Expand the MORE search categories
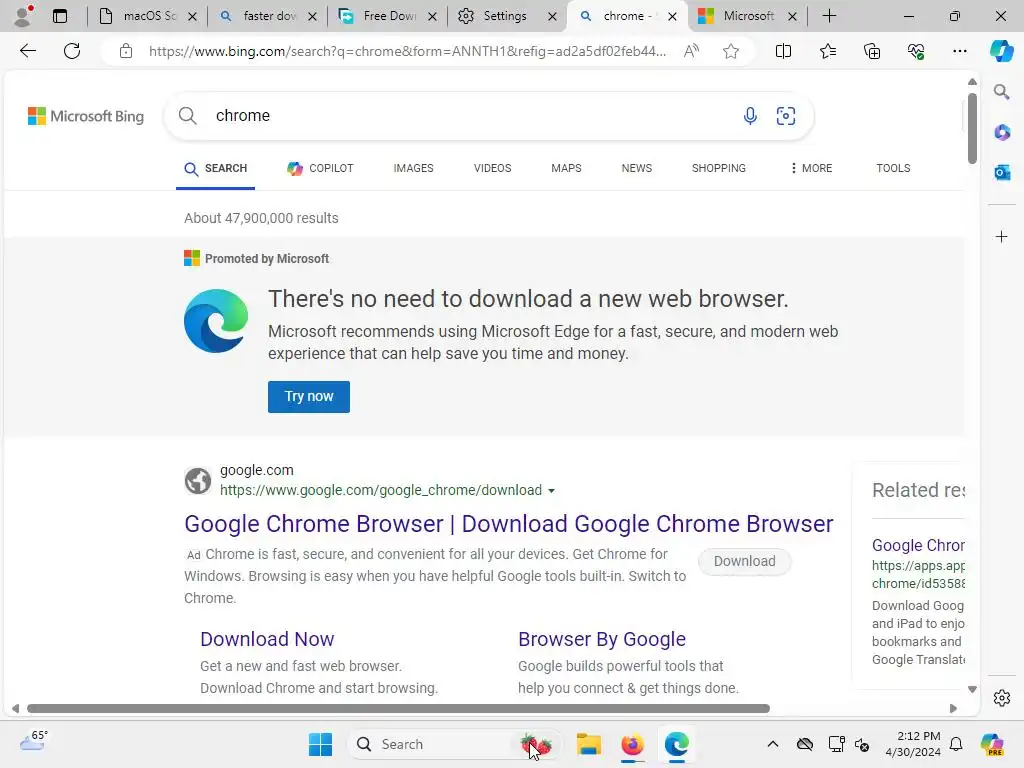Image resolution: width=1024 pixels, height=768 pixels. 810,168
